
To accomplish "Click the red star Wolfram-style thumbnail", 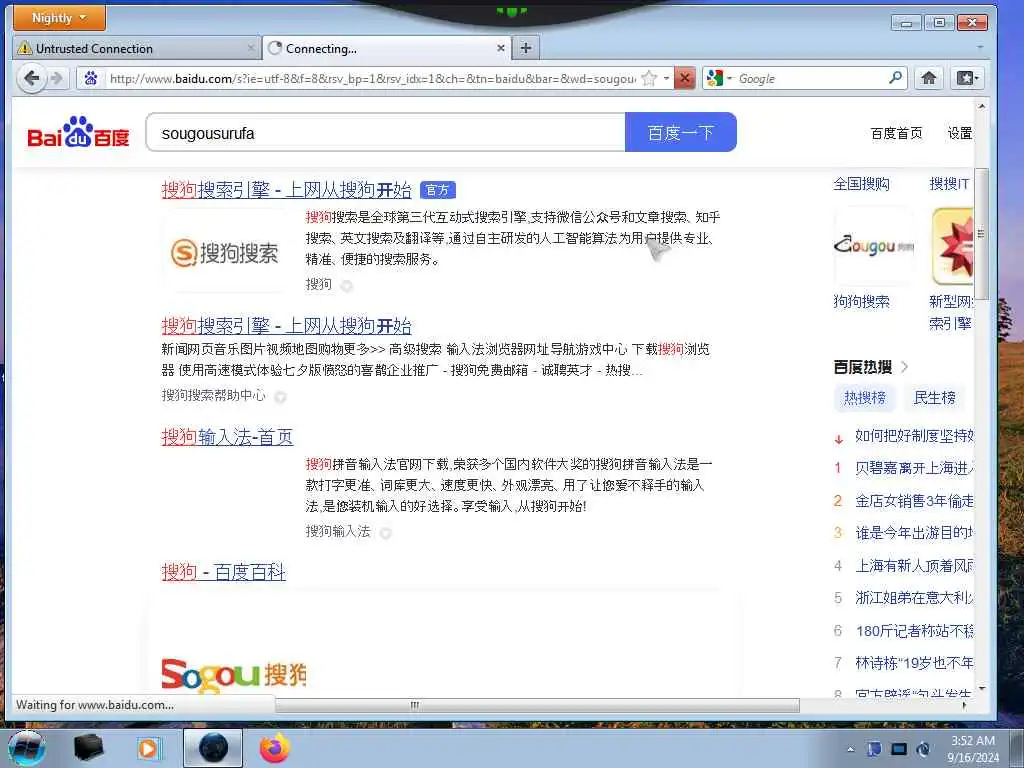I will [953, 246].
